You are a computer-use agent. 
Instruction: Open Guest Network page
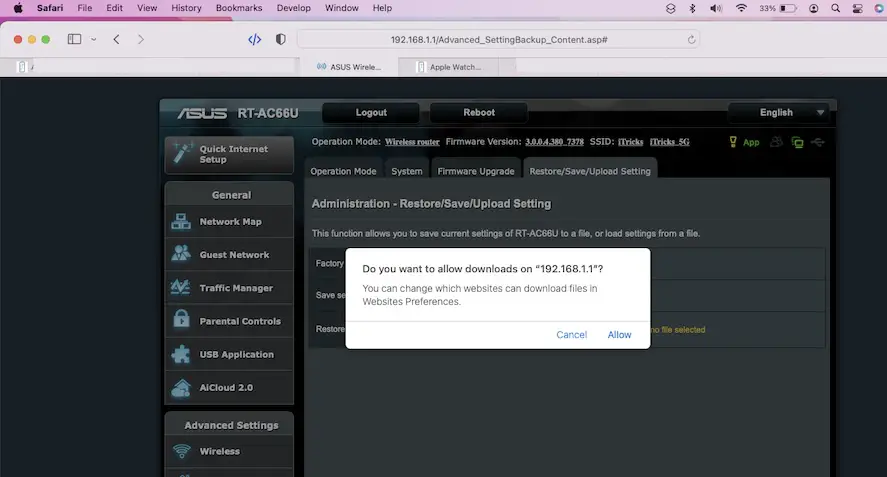pos(229,255)
